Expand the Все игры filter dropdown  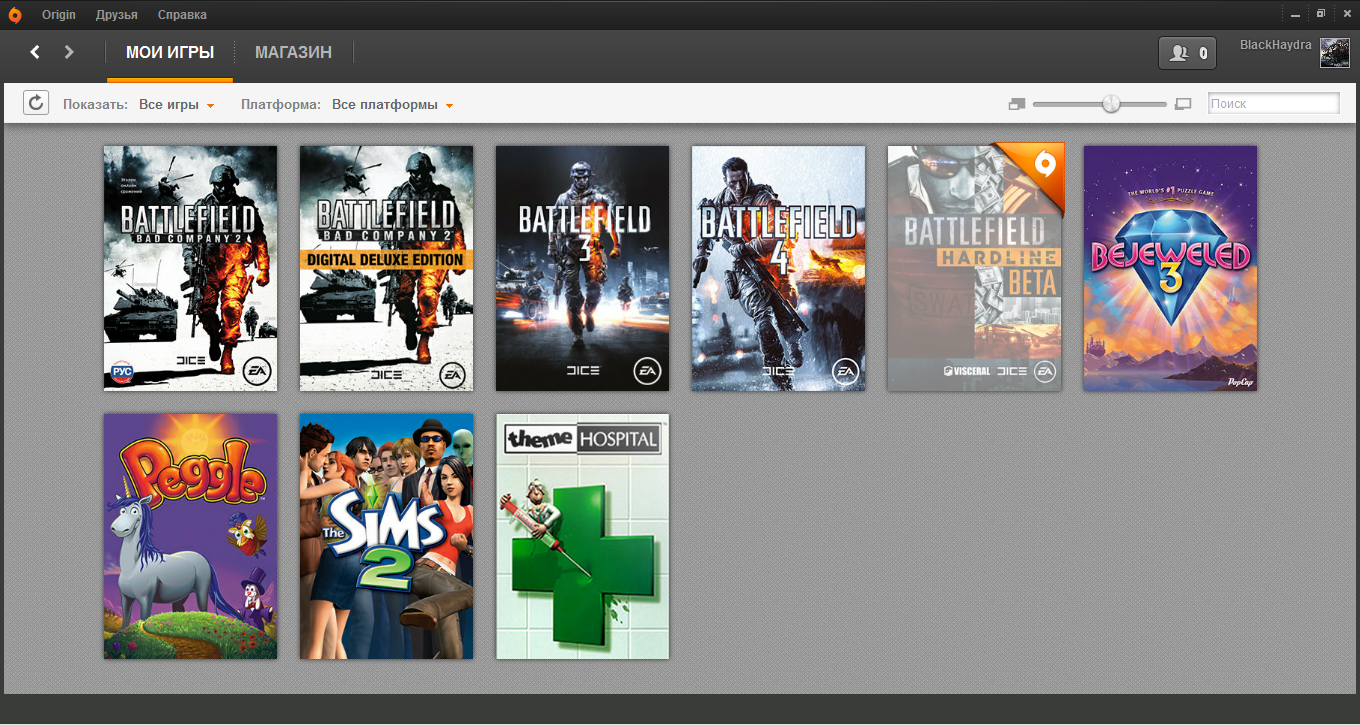pos(177,104)
